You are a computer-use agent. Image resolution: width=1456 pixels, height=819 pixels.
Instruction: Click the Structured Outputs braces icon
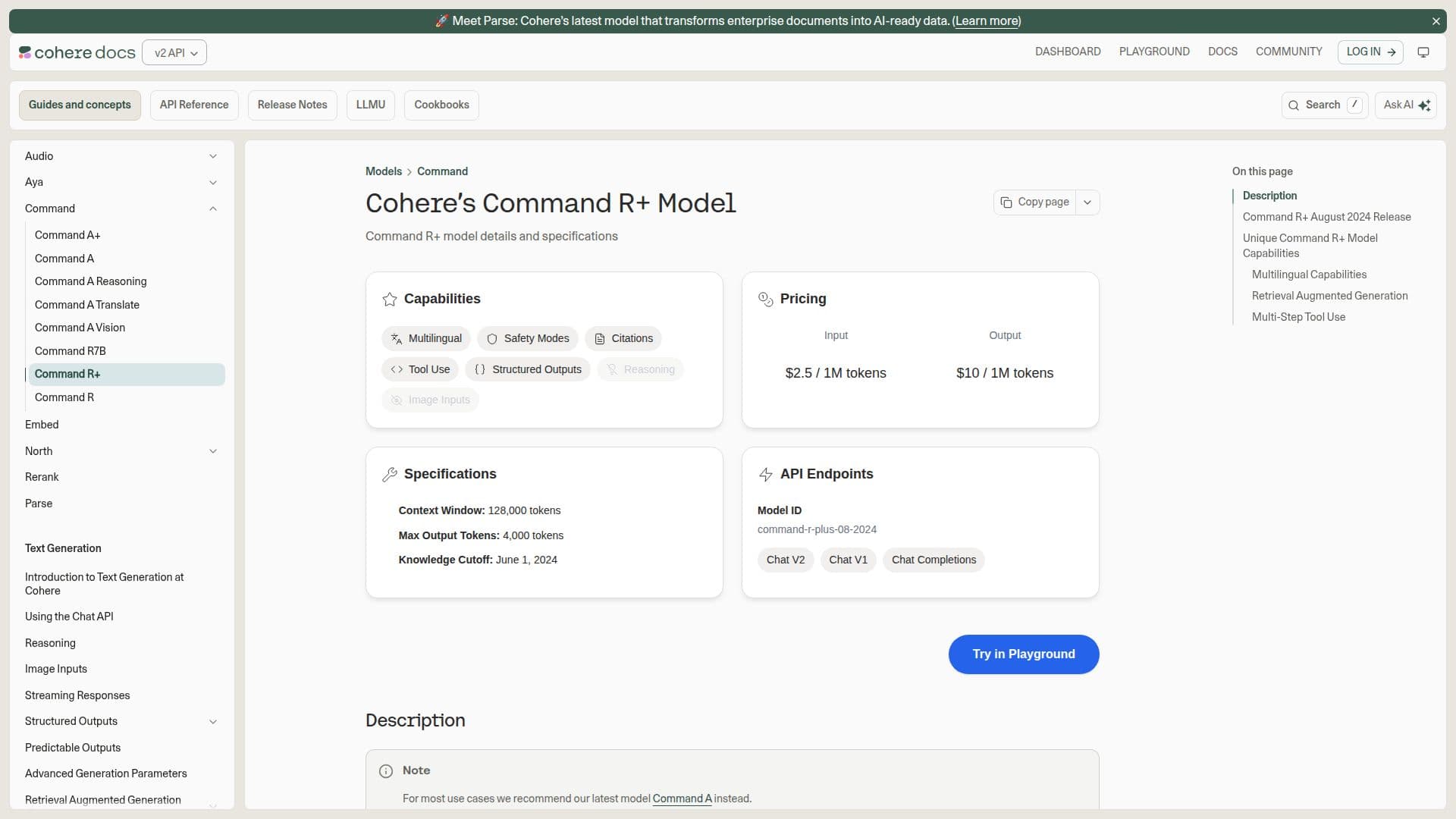pos(480,369)
